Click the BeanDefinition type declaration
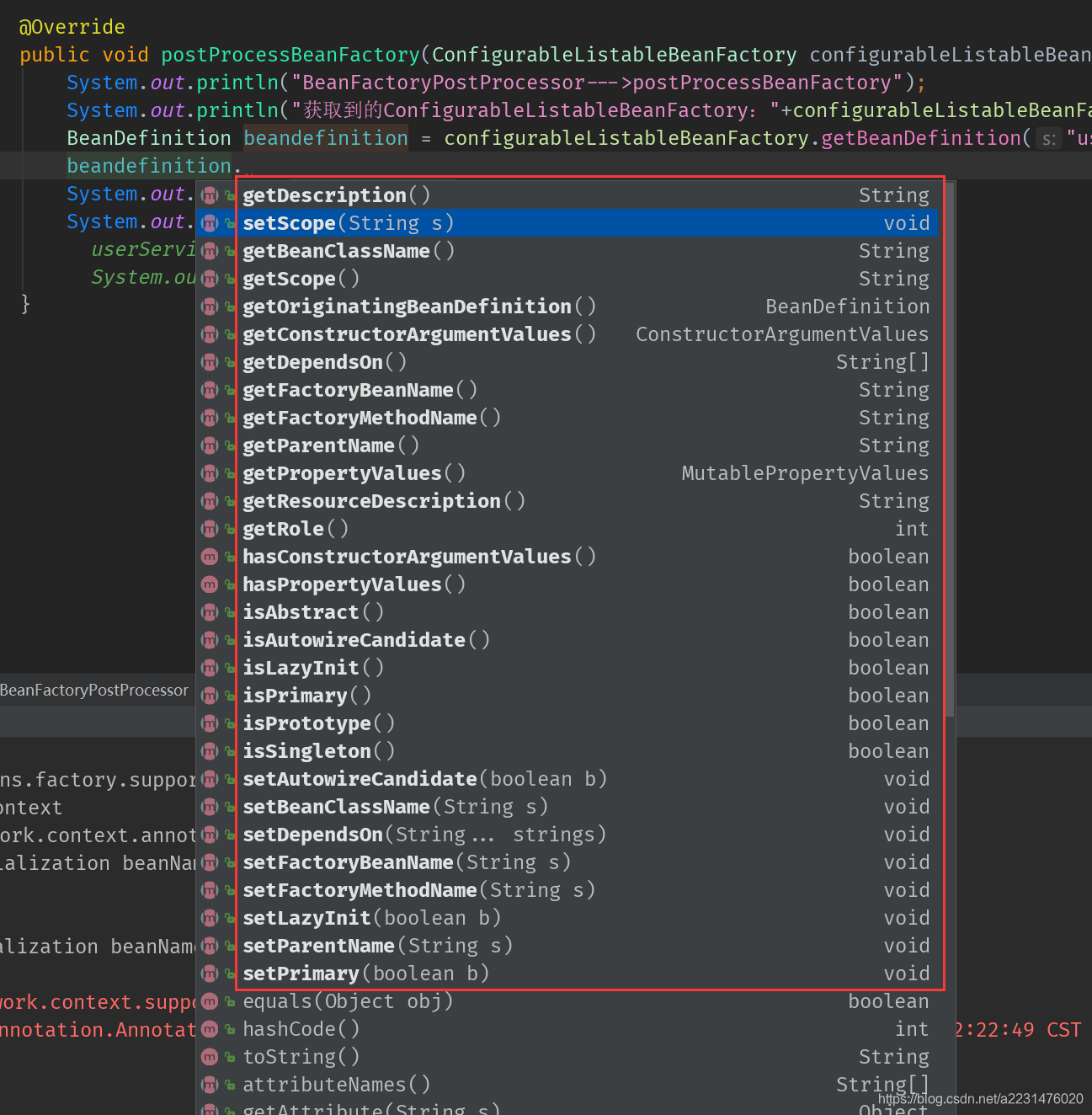Viewport: 1092px width, 1115px height. point(149,138)
